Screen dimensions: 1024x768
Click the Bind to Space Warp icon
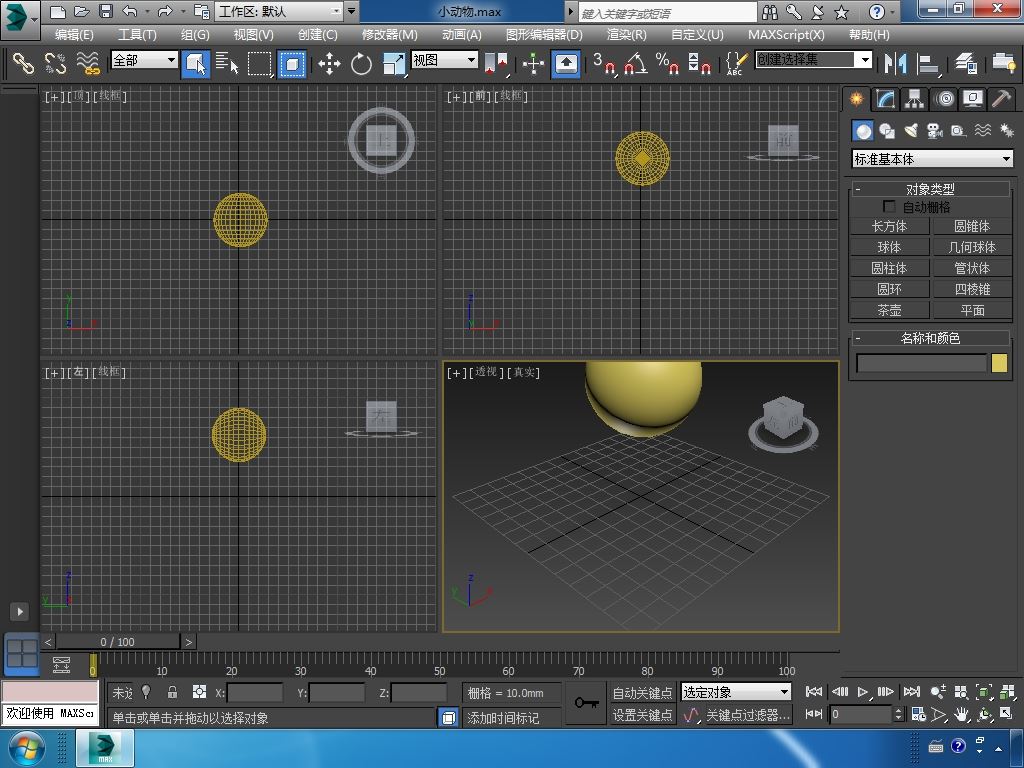point(88,63)
